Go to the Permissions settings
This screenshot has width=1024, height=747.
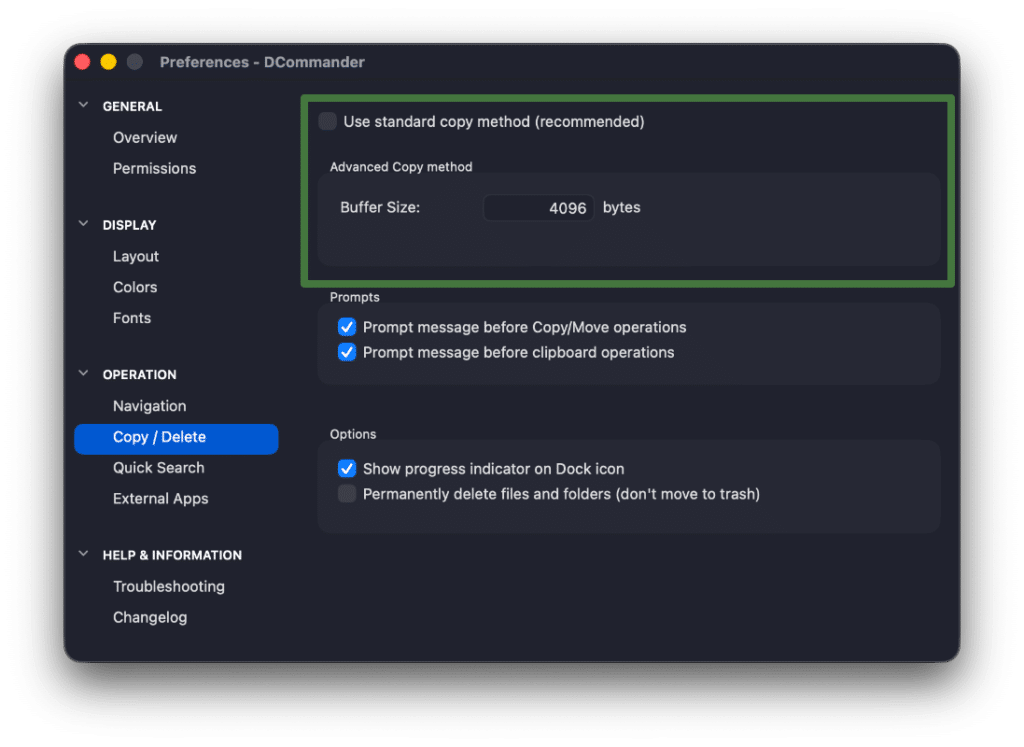(x=154, y=168)
